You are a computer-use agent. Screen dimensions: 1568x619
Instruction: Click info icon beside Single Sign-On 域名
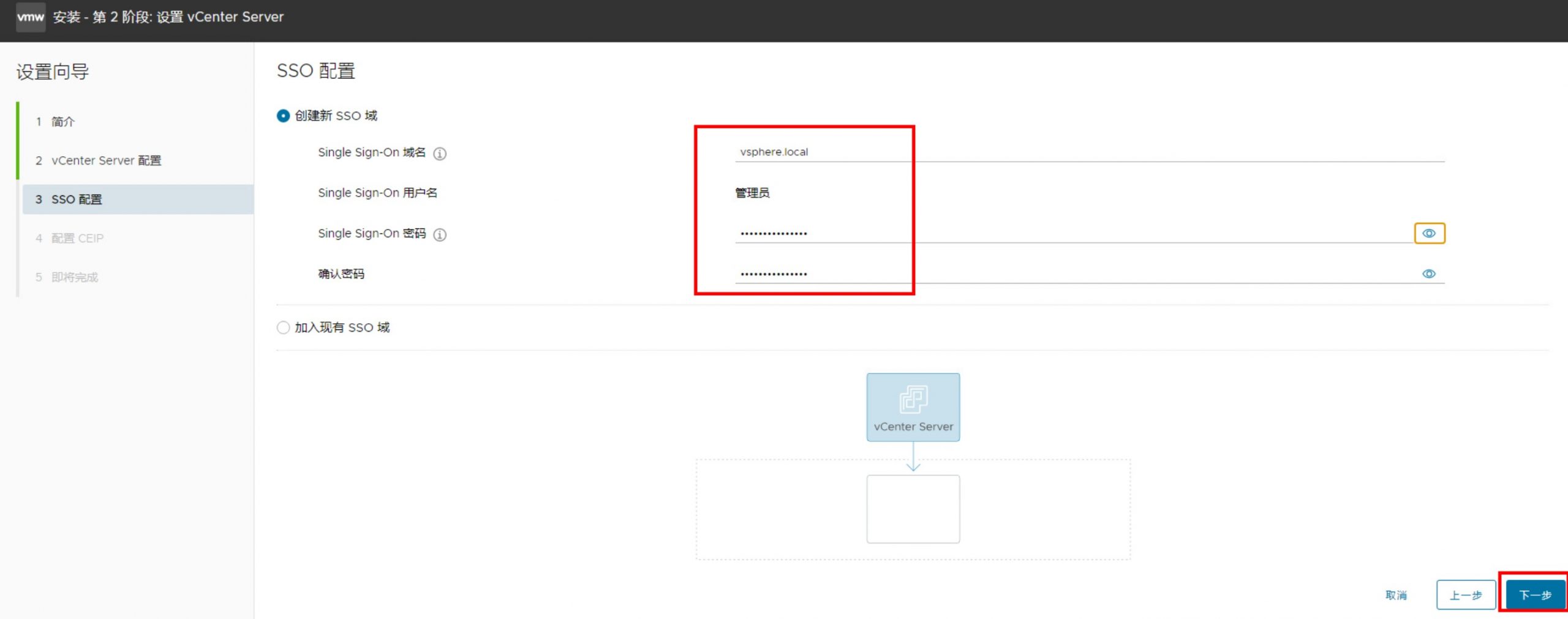click(439, 154)
